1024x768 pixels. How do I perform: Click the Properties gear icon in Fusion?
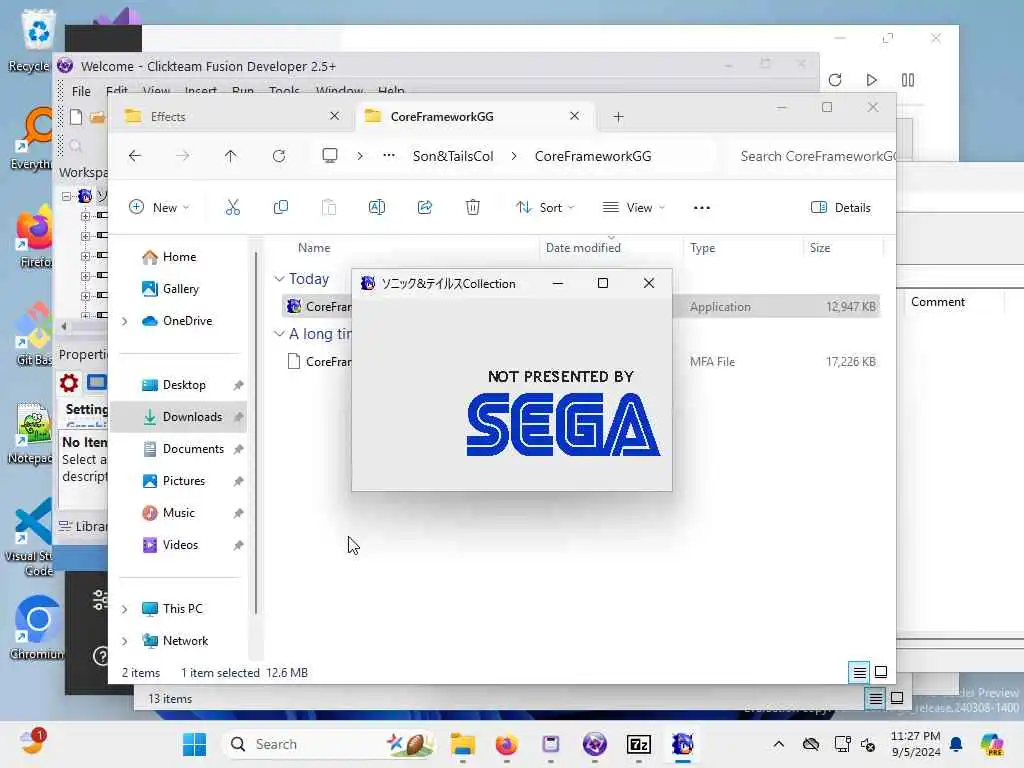[69, 383]
